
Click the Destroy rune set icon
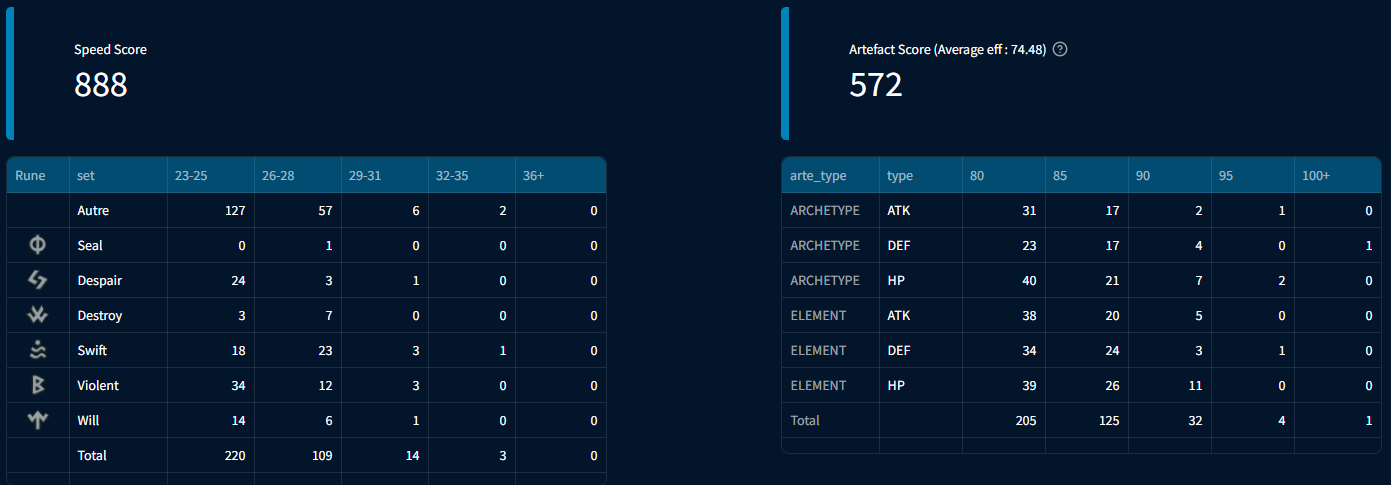click(x=38, y=315)
